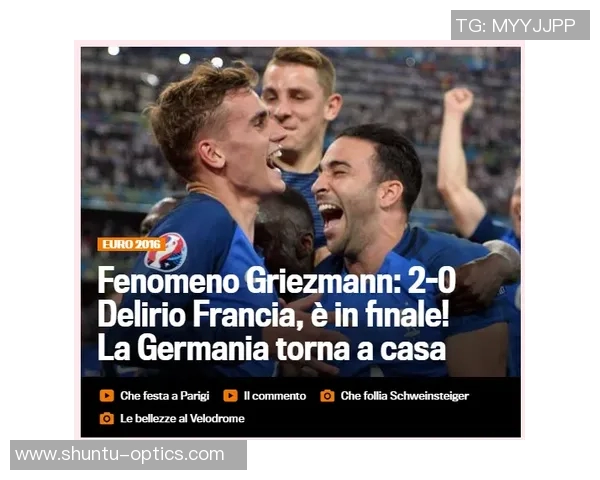Click the play icon next to Il commento
Image resolution: width=600 pixels, height=480 pixels.
[x=230, y=395]
